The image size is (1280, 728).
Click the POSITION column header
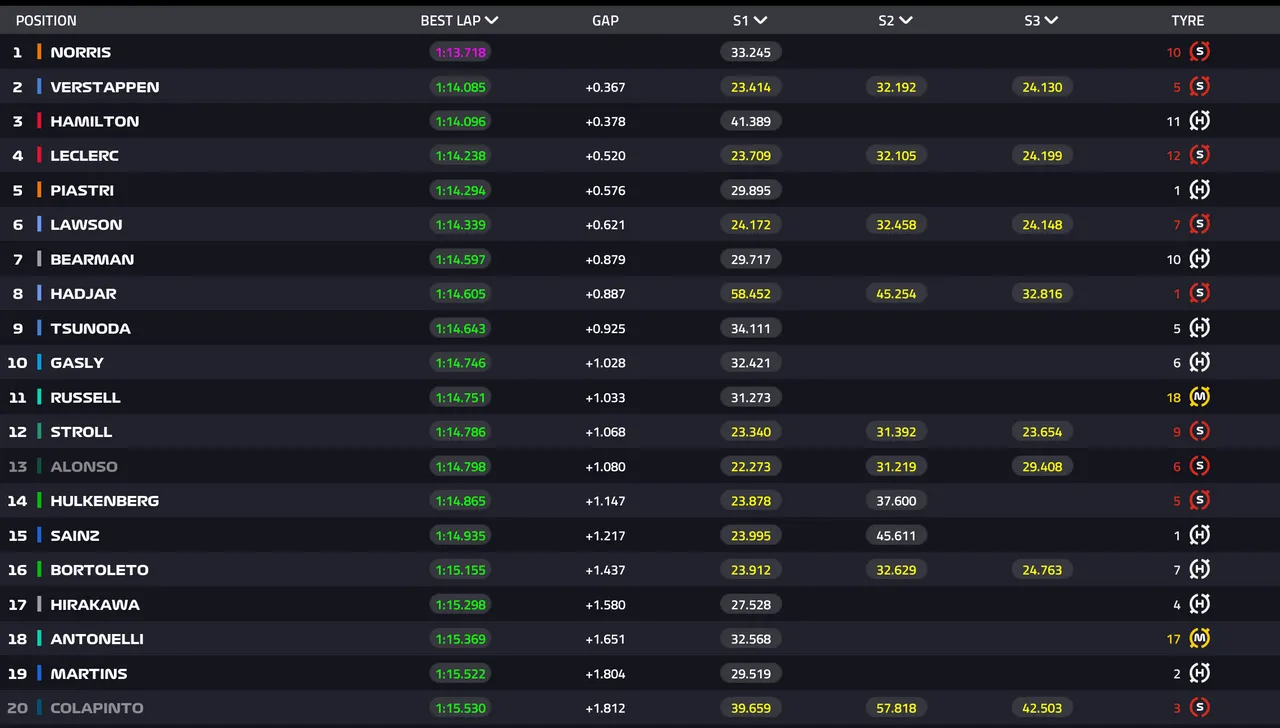46,20
